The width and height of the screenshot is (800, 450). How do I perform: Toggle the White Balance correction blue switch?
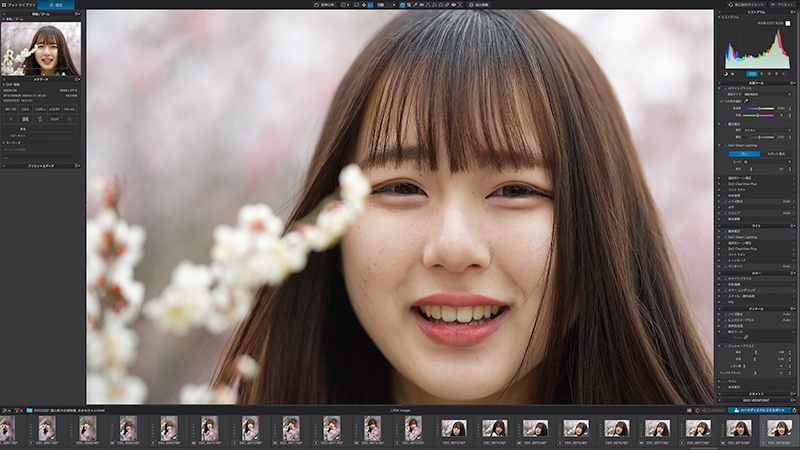pyautogui.click(x=726, y=88)
